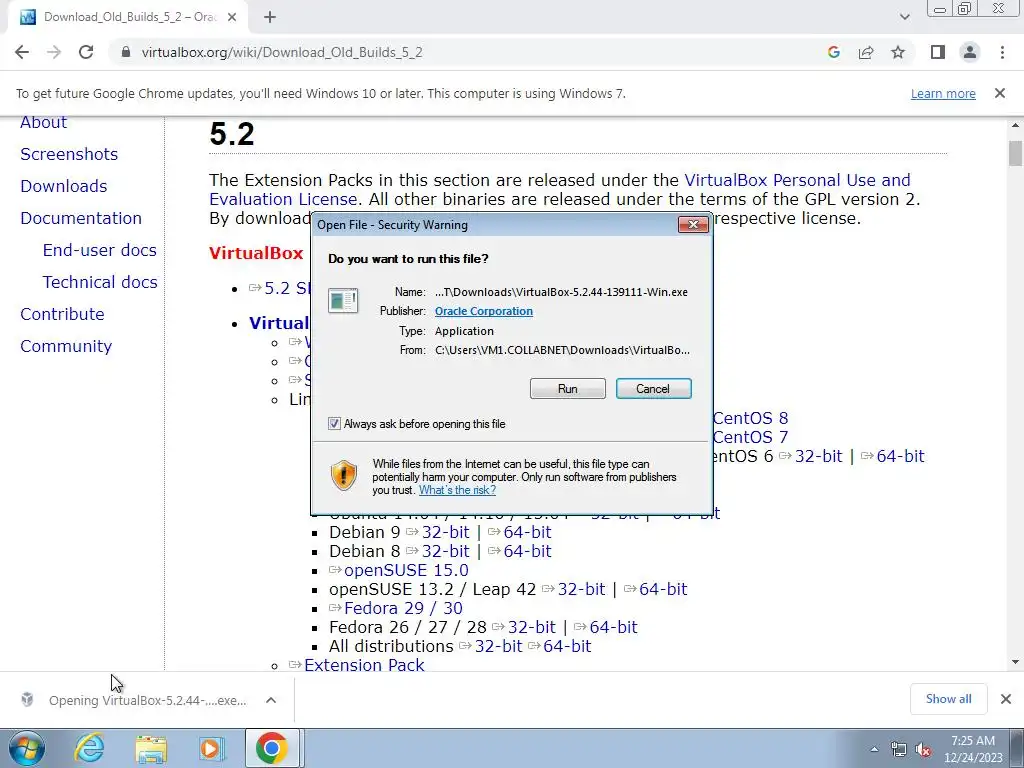1024x768 pixels.
Task: Open the network tray icon
Action: [899, 750]
